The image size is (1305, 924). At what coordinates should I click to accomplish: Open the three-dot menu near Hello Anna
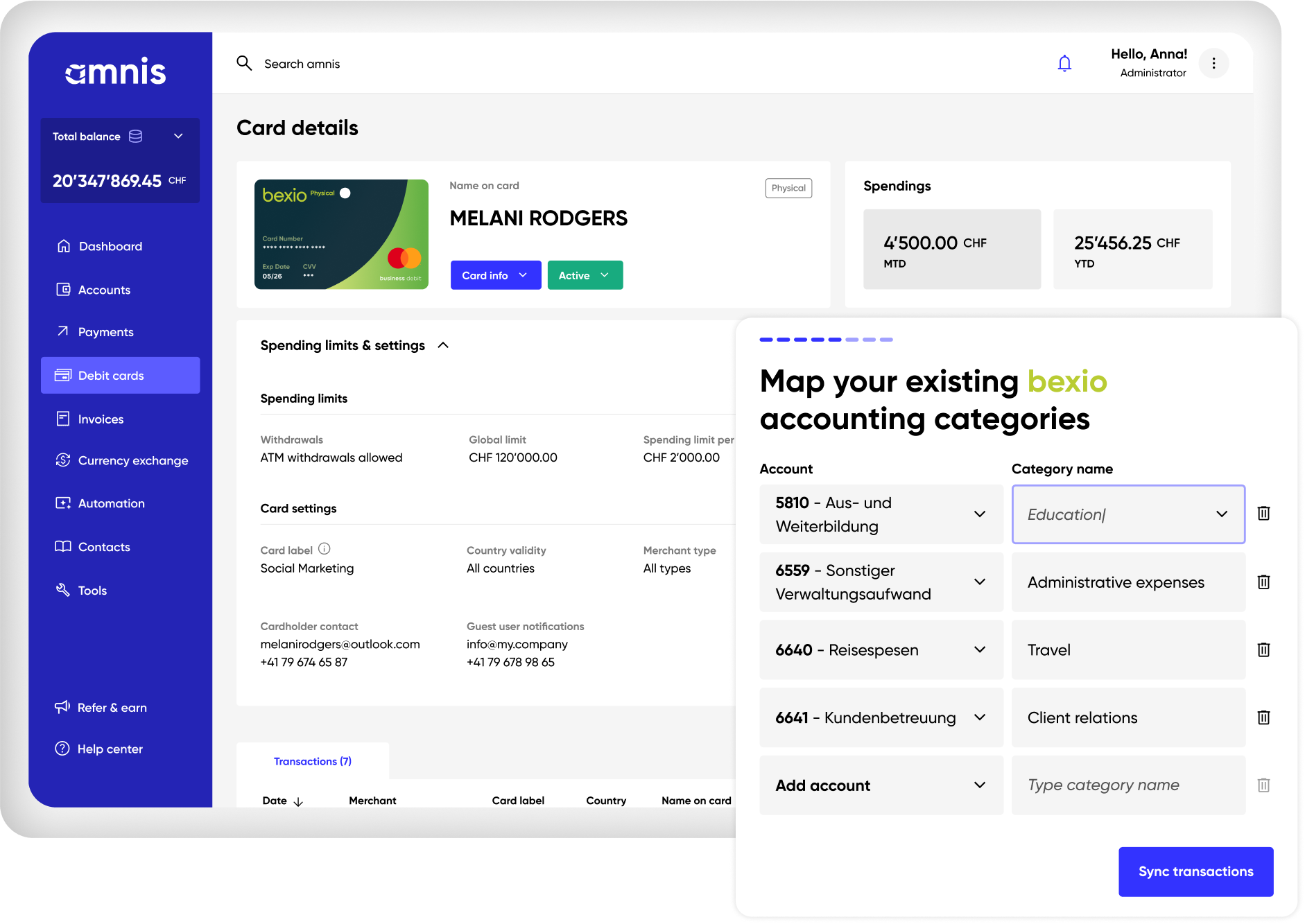[1213, 63]
